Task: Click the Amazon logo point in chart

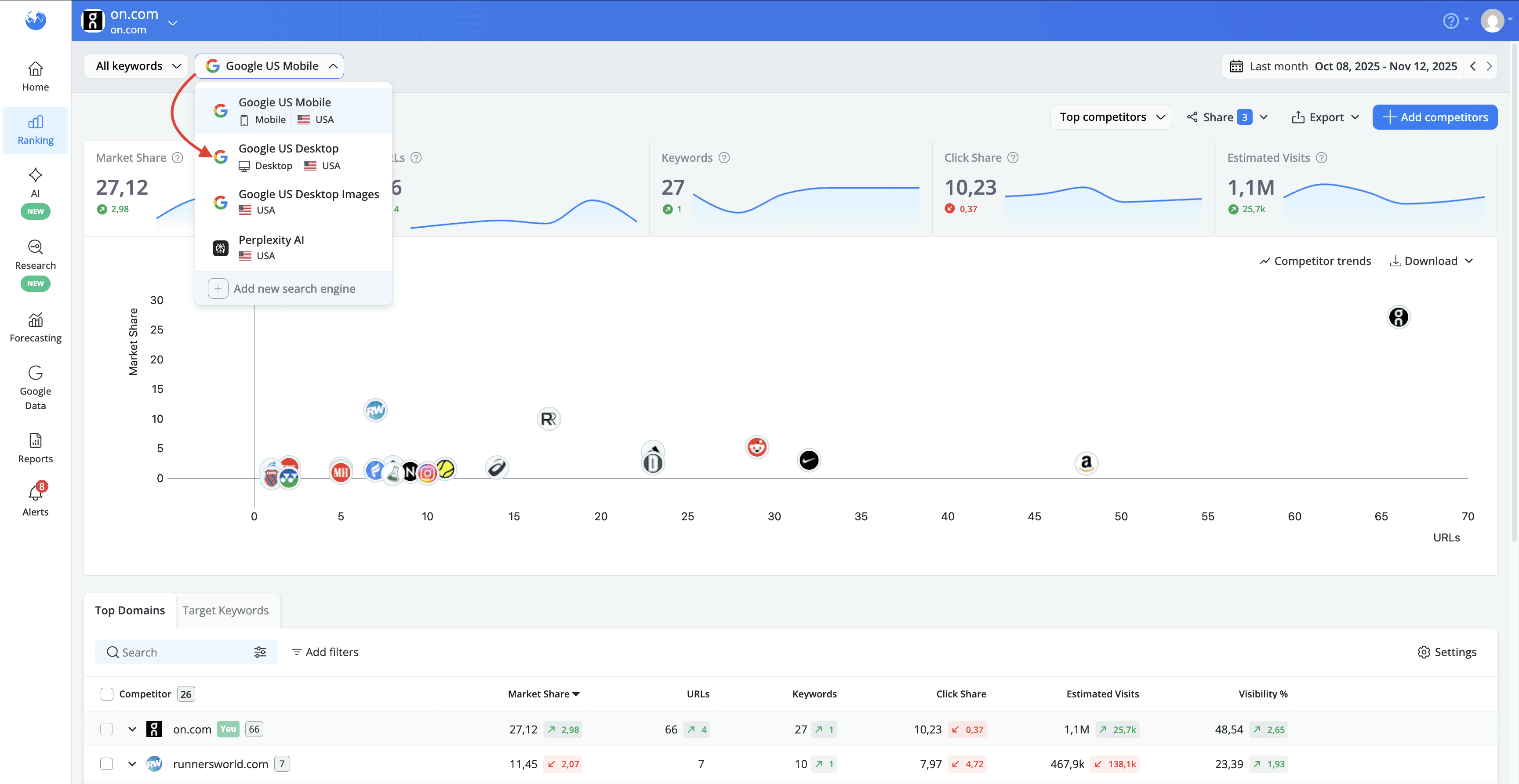Action: point(1086,463)
